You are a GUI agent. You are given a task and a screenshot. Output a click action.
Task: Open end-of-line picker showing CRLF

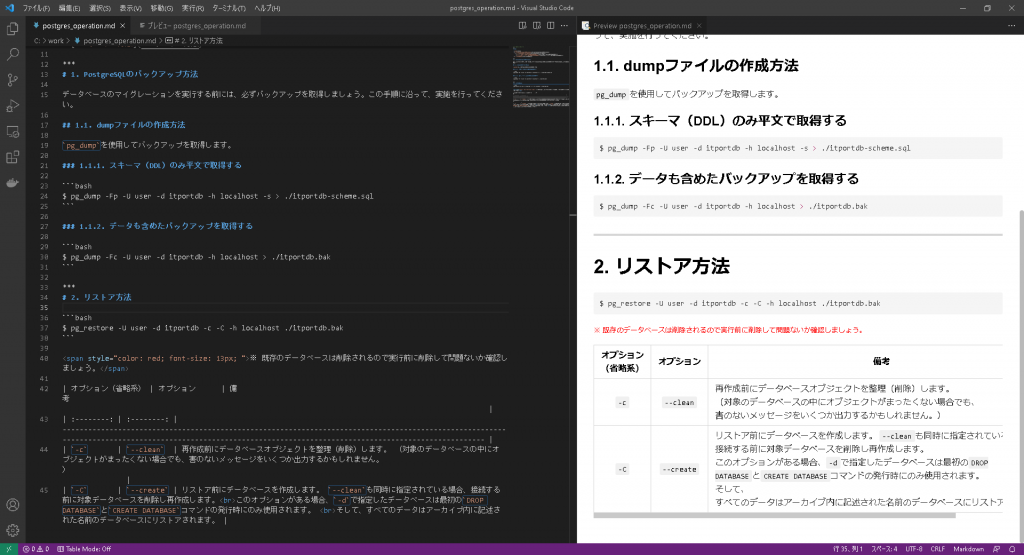[x=938, y=549]
